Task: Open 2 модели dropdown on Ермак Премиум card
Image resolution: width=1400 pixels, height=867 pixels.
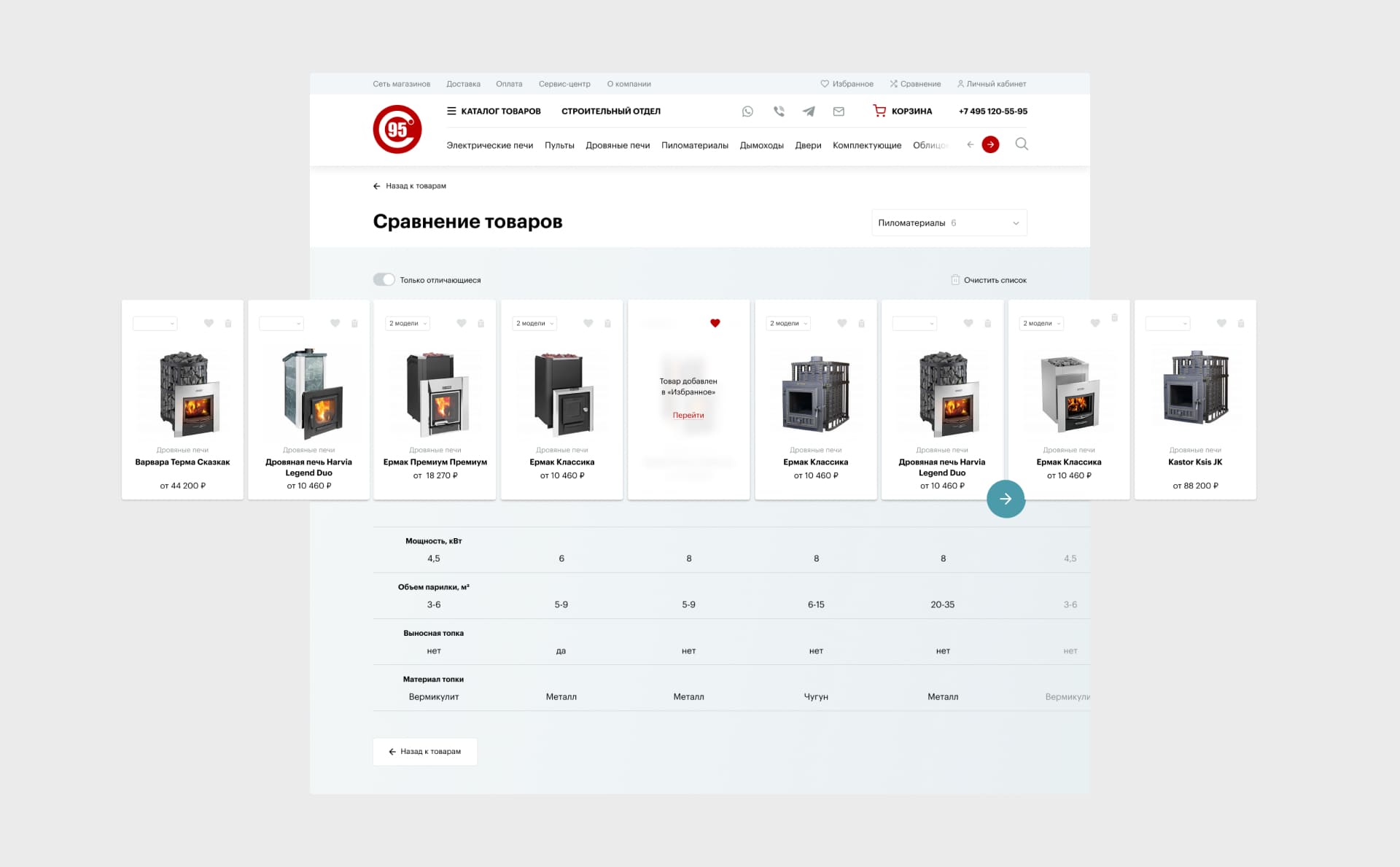Action: (x=408, y=323)
